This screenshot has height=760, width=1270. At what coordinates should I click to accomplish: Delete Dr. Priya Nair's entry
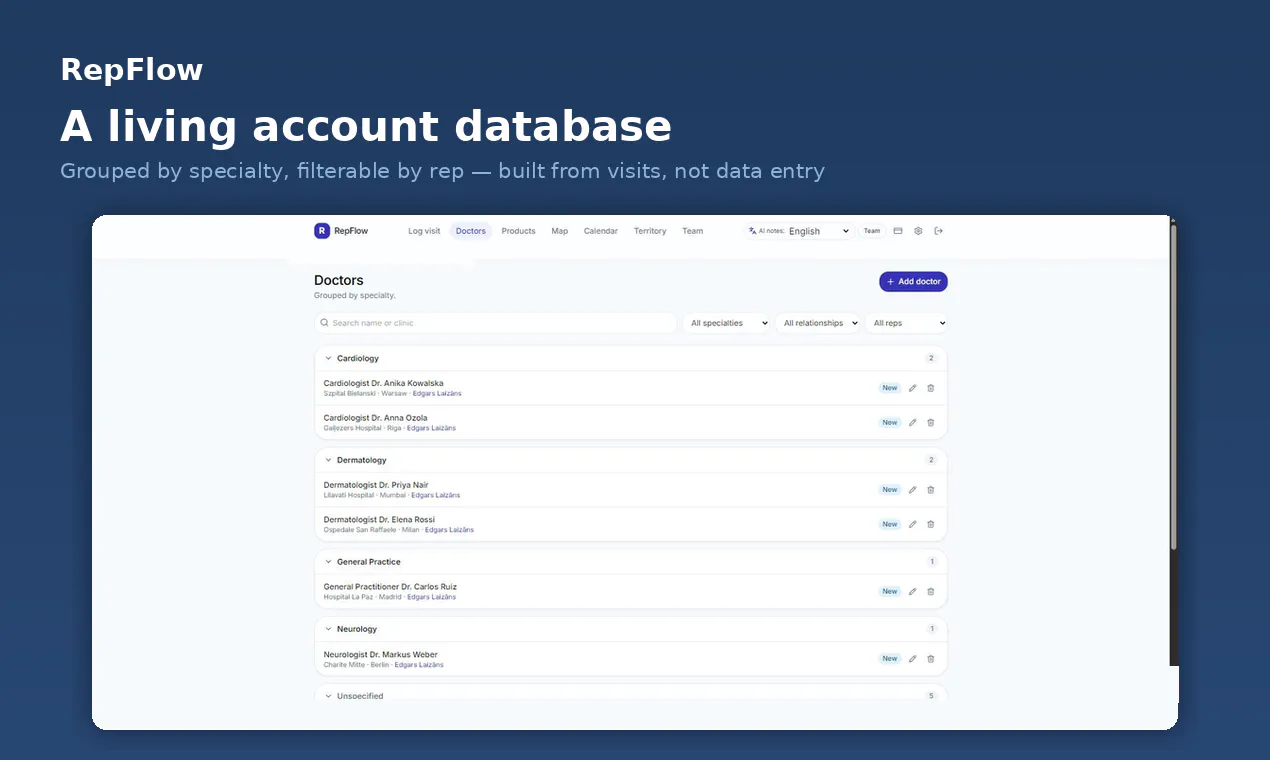[x=930, y=490]
